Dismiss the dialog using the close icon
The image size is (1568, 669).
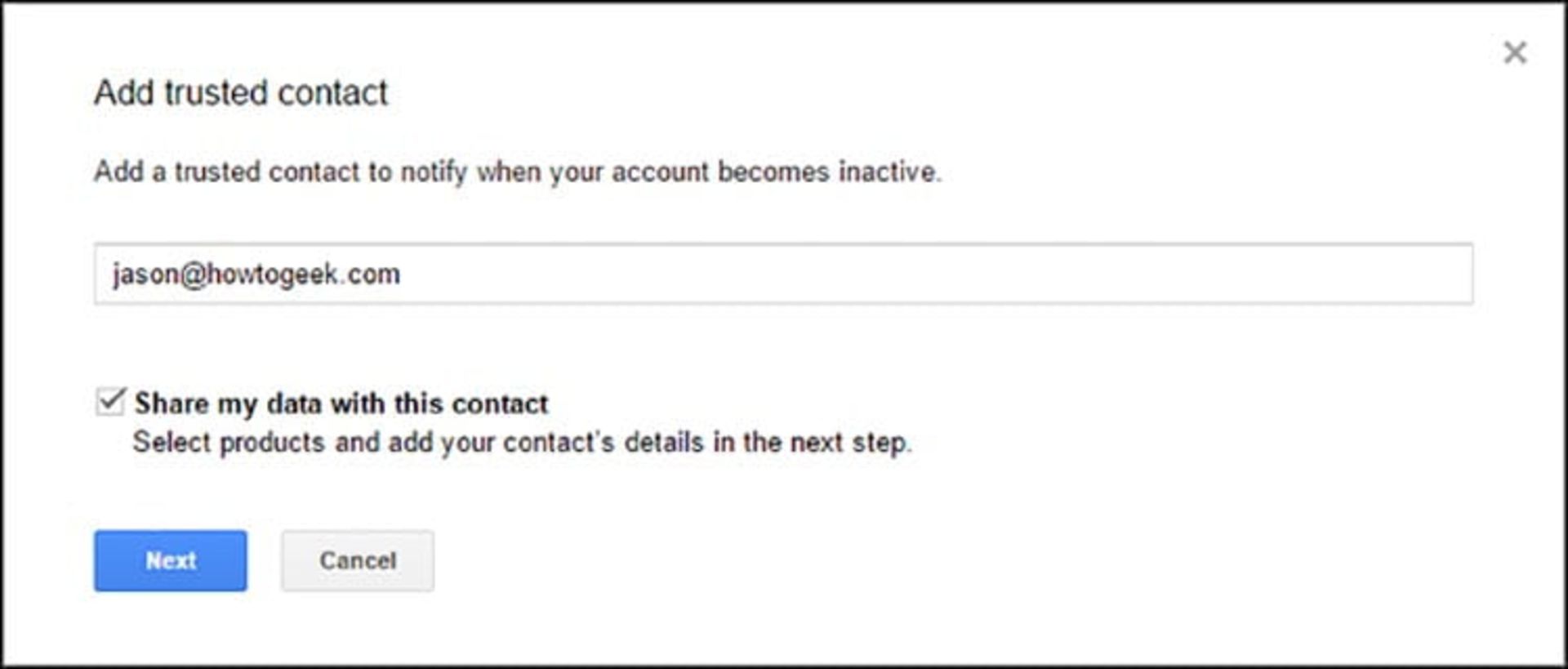tap(1514, 53)
